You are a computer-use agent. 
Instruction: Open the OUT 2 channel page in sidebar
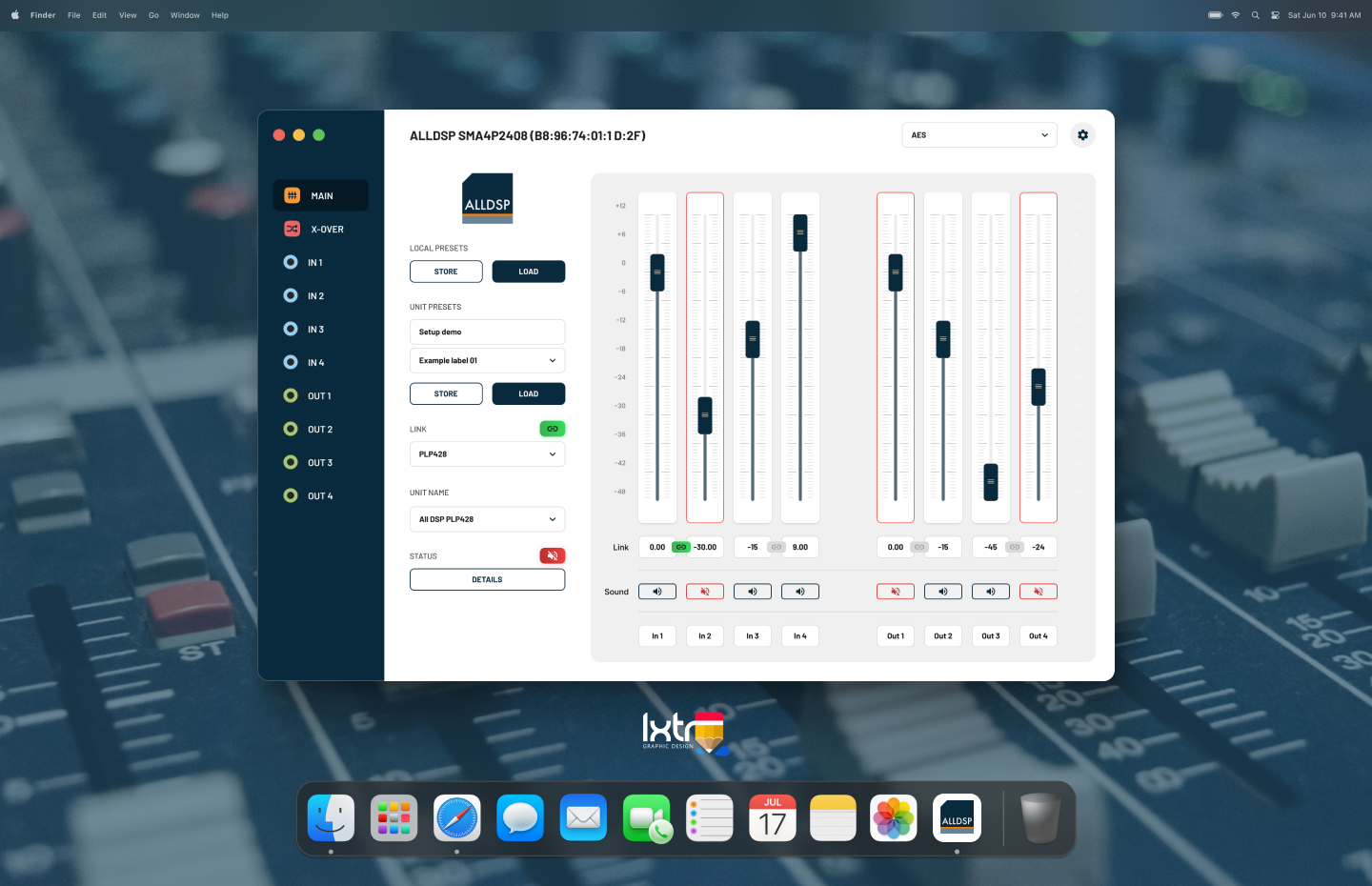pos(321,430)
